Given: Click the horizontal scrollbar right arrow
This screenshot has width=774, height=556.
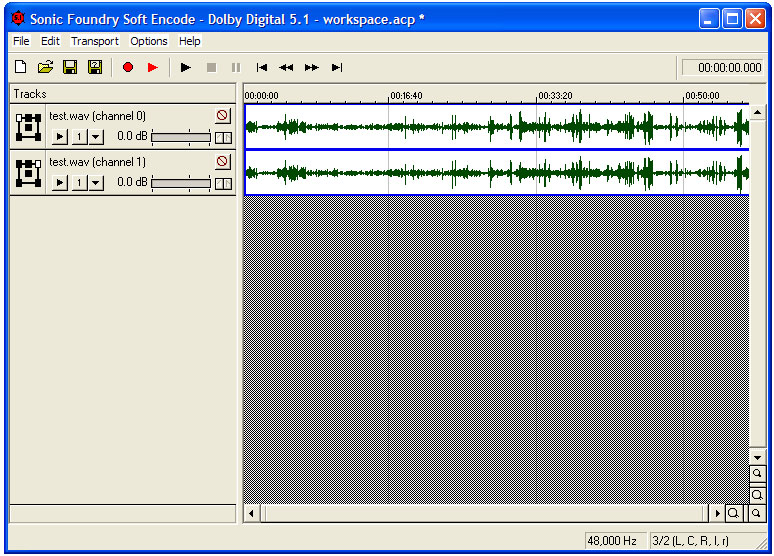Looking at the screenshot, I should point(717,514).
